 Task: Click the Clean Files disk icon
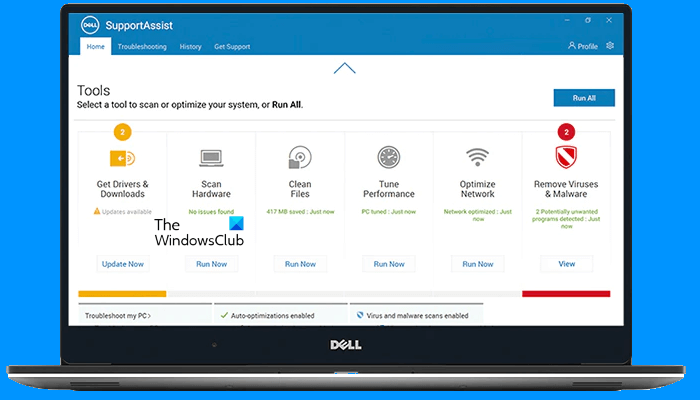click(x=300, y=157)
